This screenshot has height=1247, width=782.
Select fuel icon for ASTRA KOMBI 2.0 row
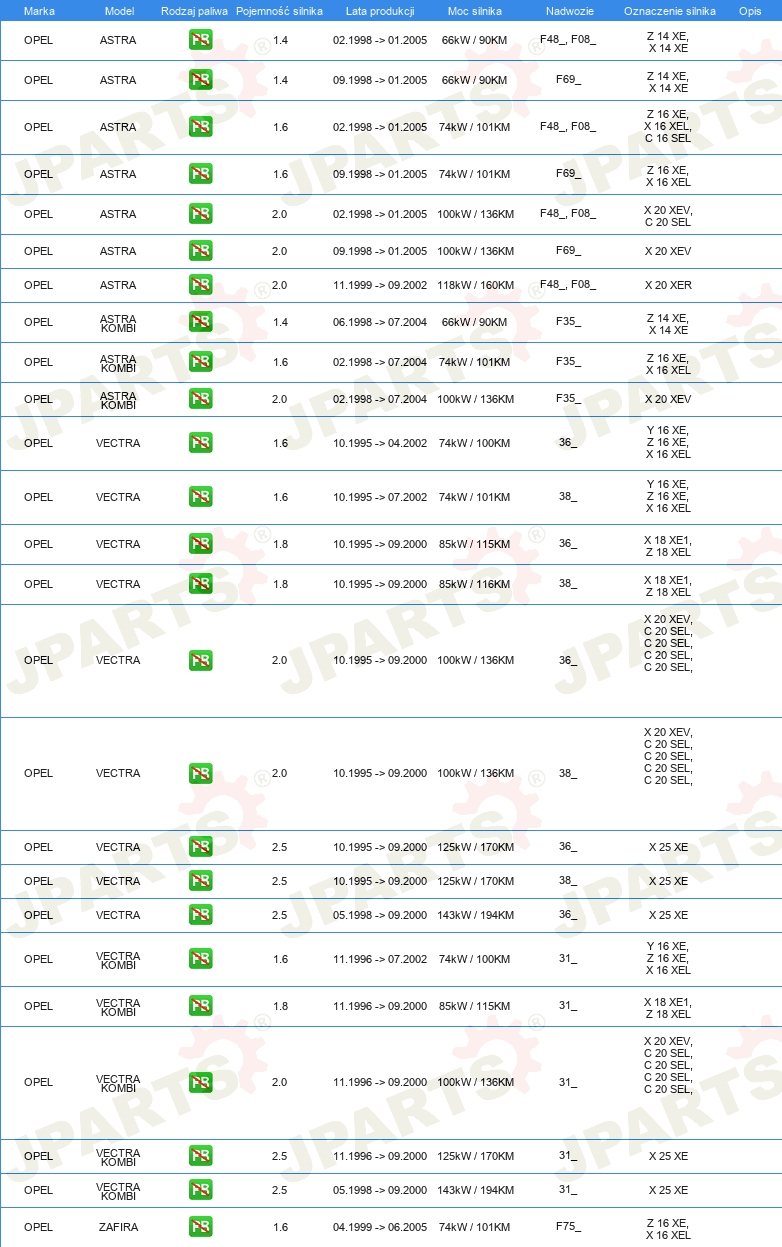pos(200,399)
